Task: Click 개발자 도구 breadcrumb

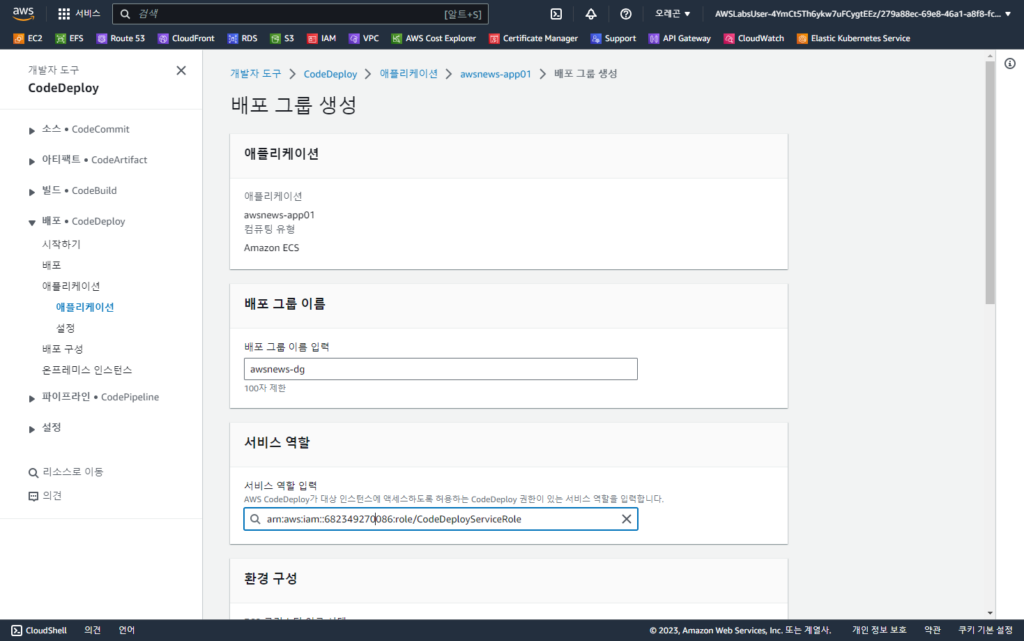Action: 255,74
